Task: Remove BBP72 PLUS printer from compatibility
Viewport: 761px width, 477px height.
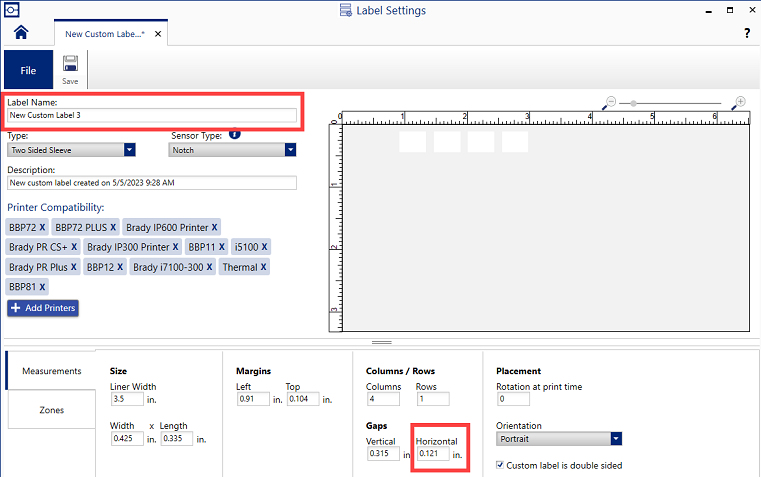Action: point(113,228)
